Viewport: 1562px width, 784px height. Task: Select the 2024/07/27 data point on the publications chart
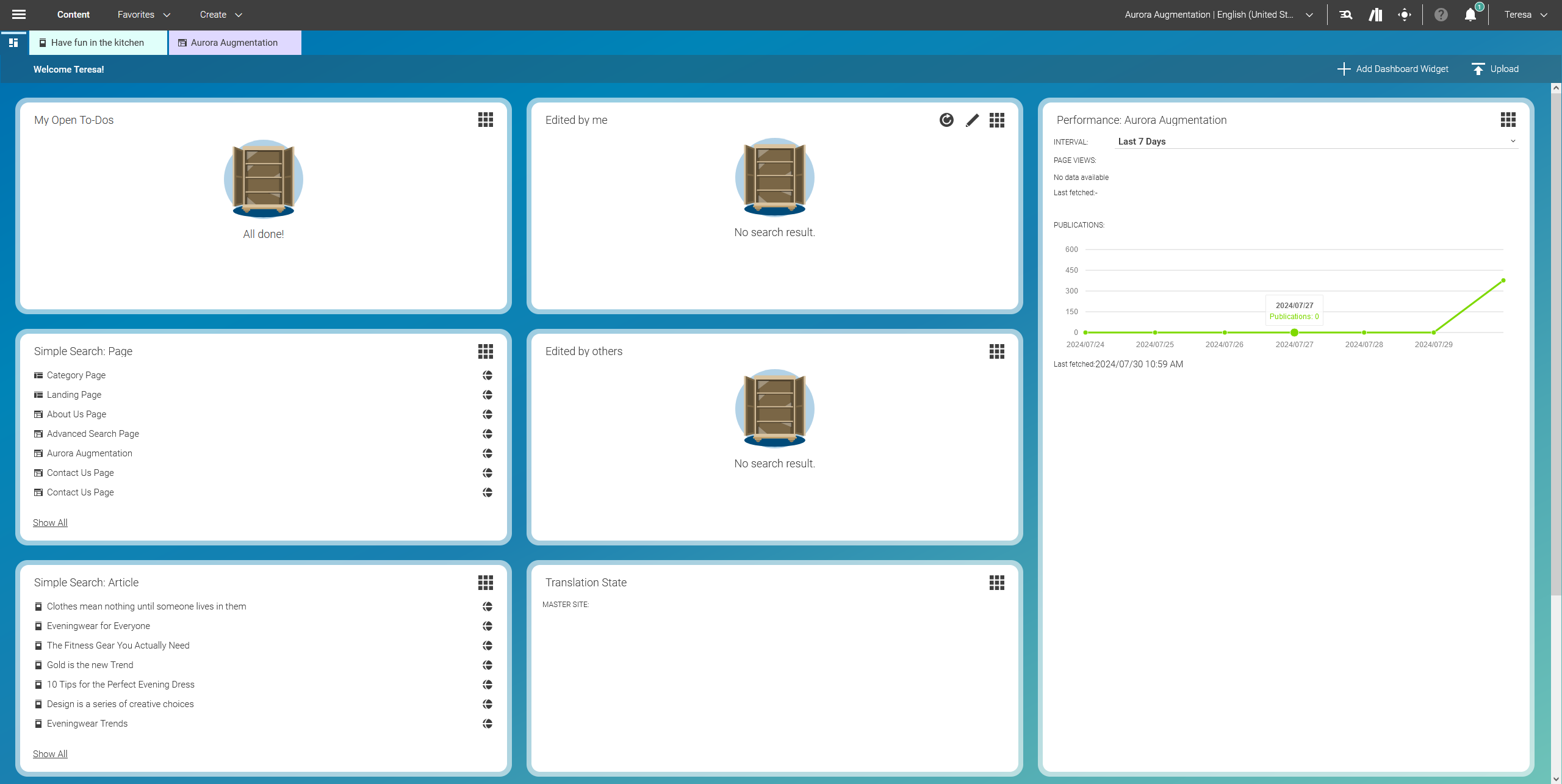click(x=1294, y=333)
